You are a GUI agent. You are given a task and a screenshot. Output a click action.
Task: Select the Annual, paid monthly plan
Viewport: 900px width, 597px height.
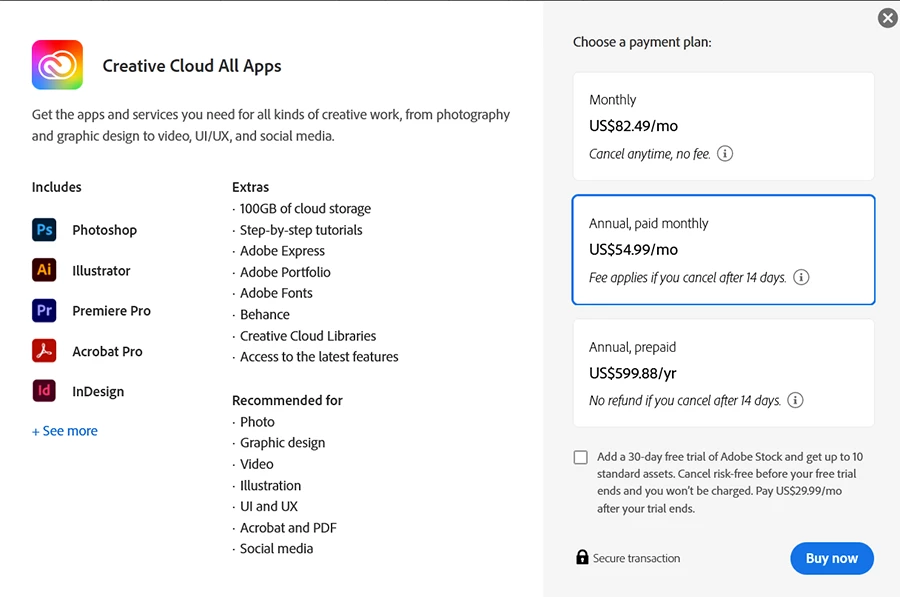723,249
